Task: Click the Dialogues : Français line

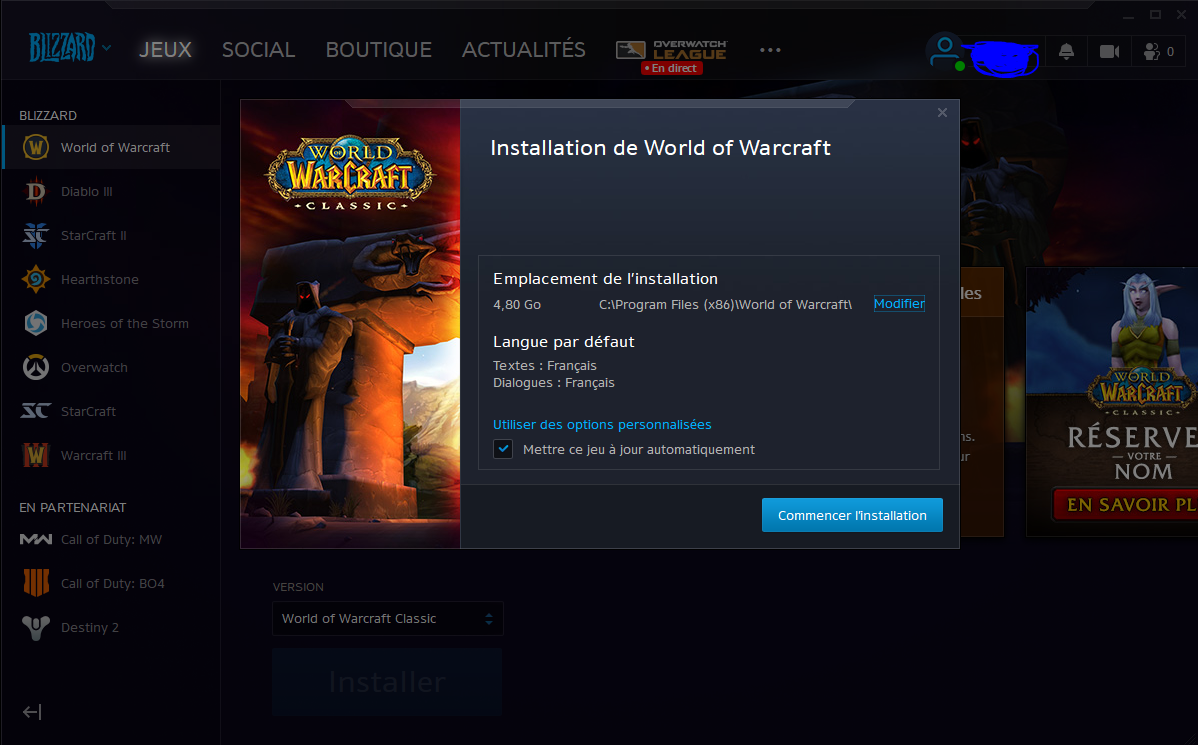Action: [553, 383]
